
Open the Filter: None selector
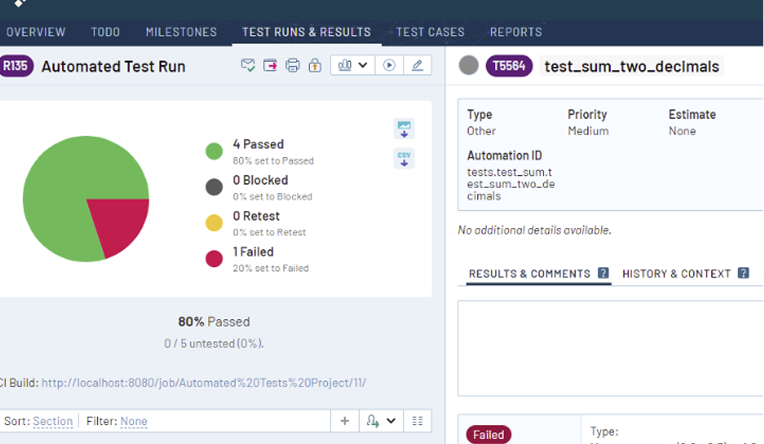pos(133,422)
